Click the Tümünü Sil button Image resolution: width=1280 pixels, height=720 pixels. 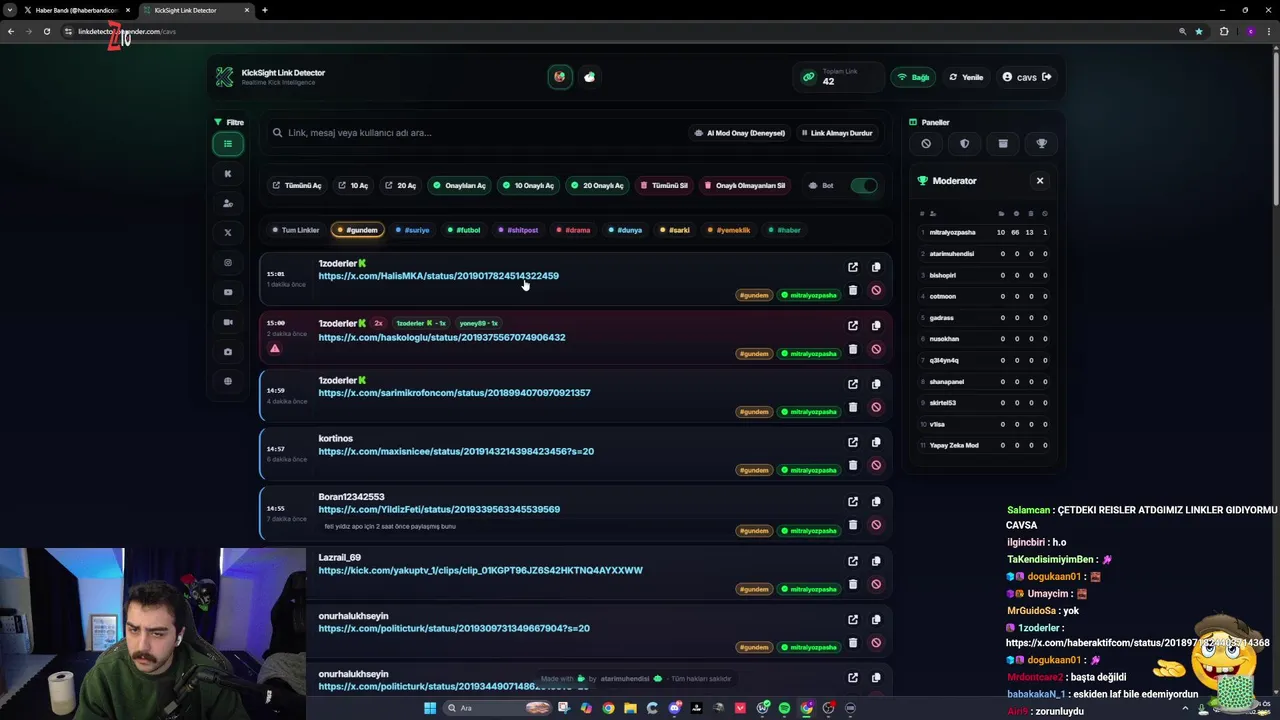pyautogui.click(x=664, y=185)
